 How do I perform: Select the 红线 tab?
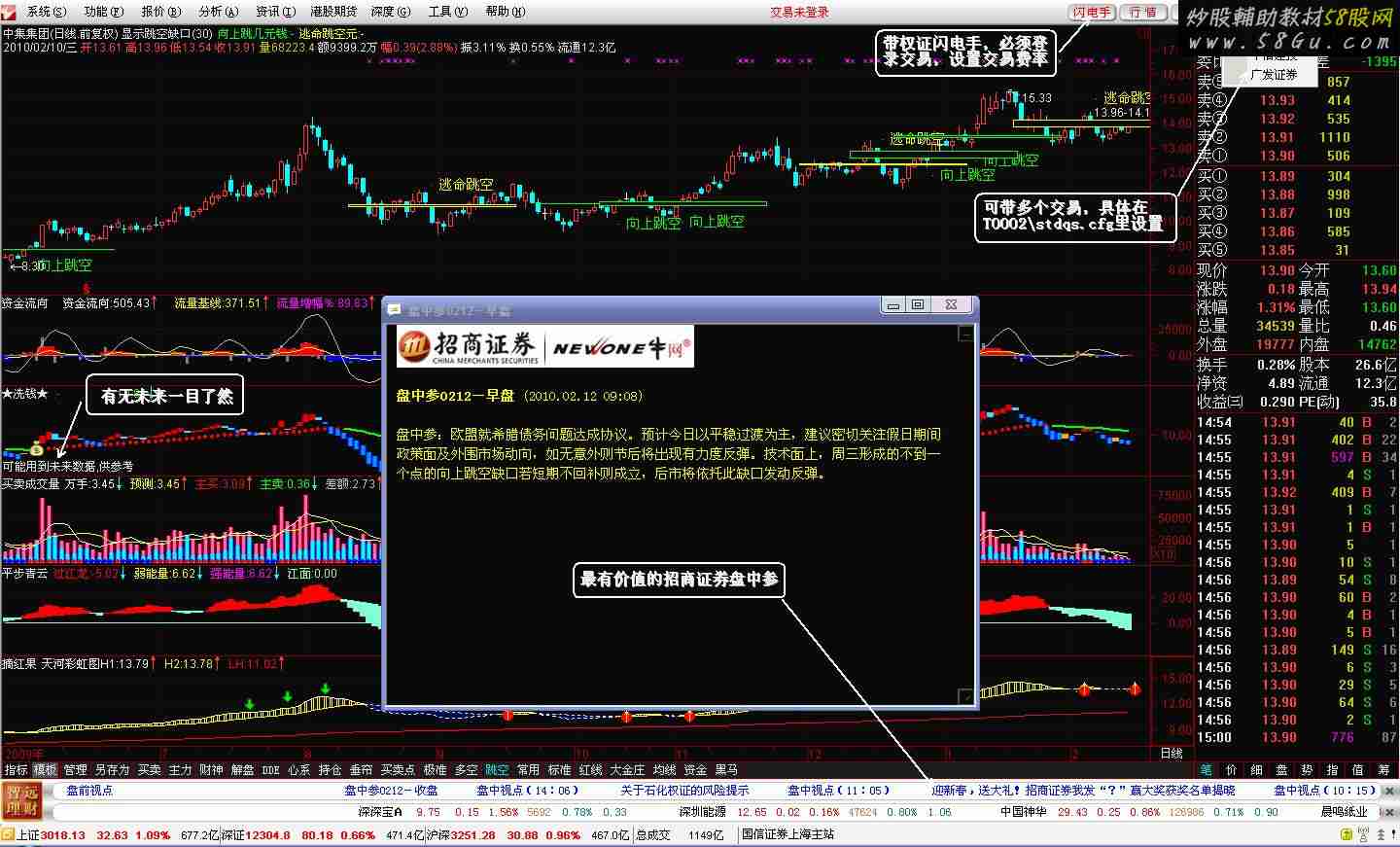590,769
